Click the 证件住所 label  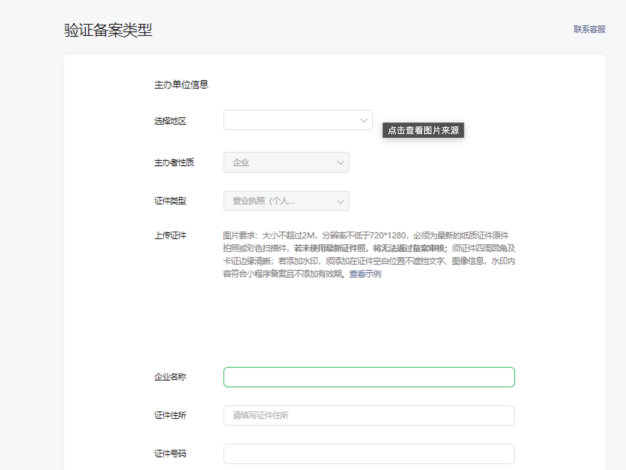[170, 415]
